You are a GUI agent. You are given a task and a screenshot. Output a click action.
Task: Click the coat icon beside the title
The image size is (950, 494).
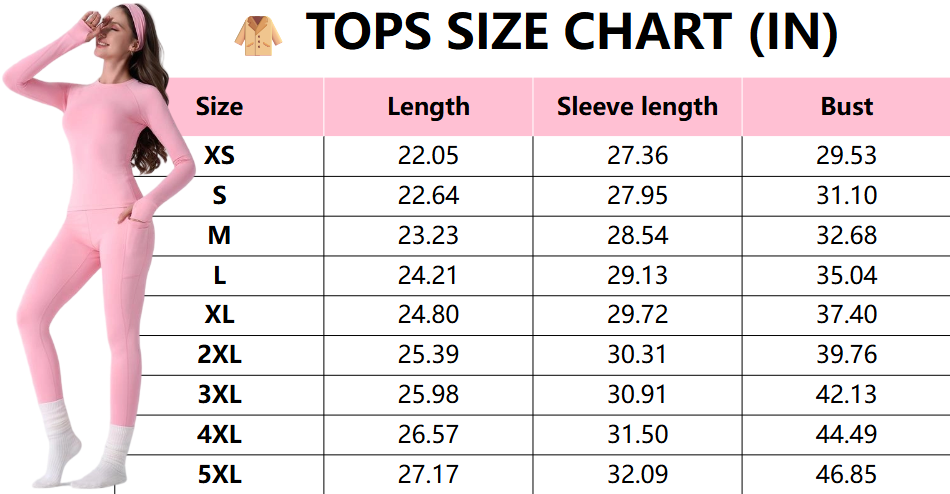click(x=258, y=33)
